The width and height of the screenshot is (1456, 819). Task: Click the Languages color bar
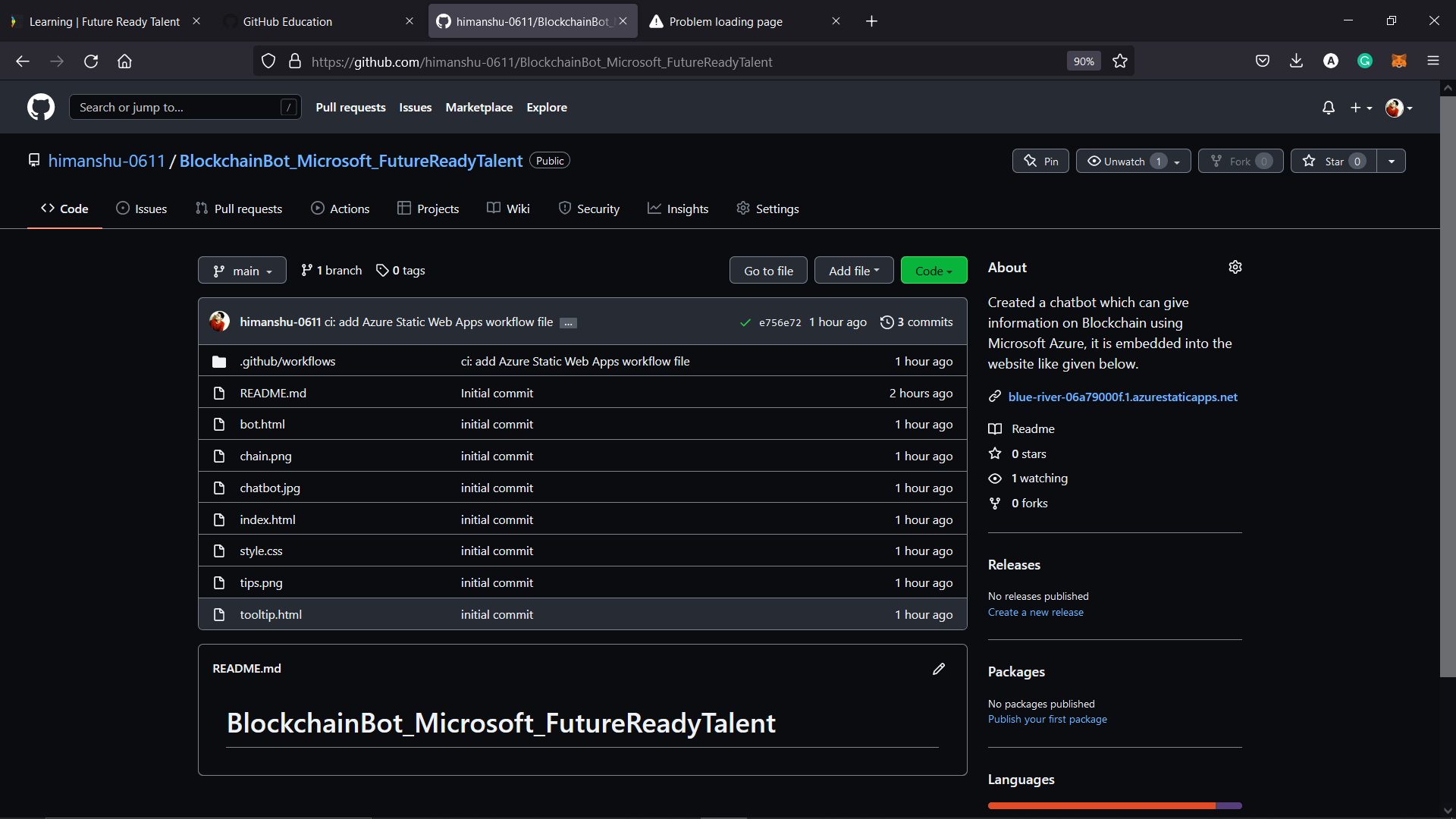(1114, 805)
